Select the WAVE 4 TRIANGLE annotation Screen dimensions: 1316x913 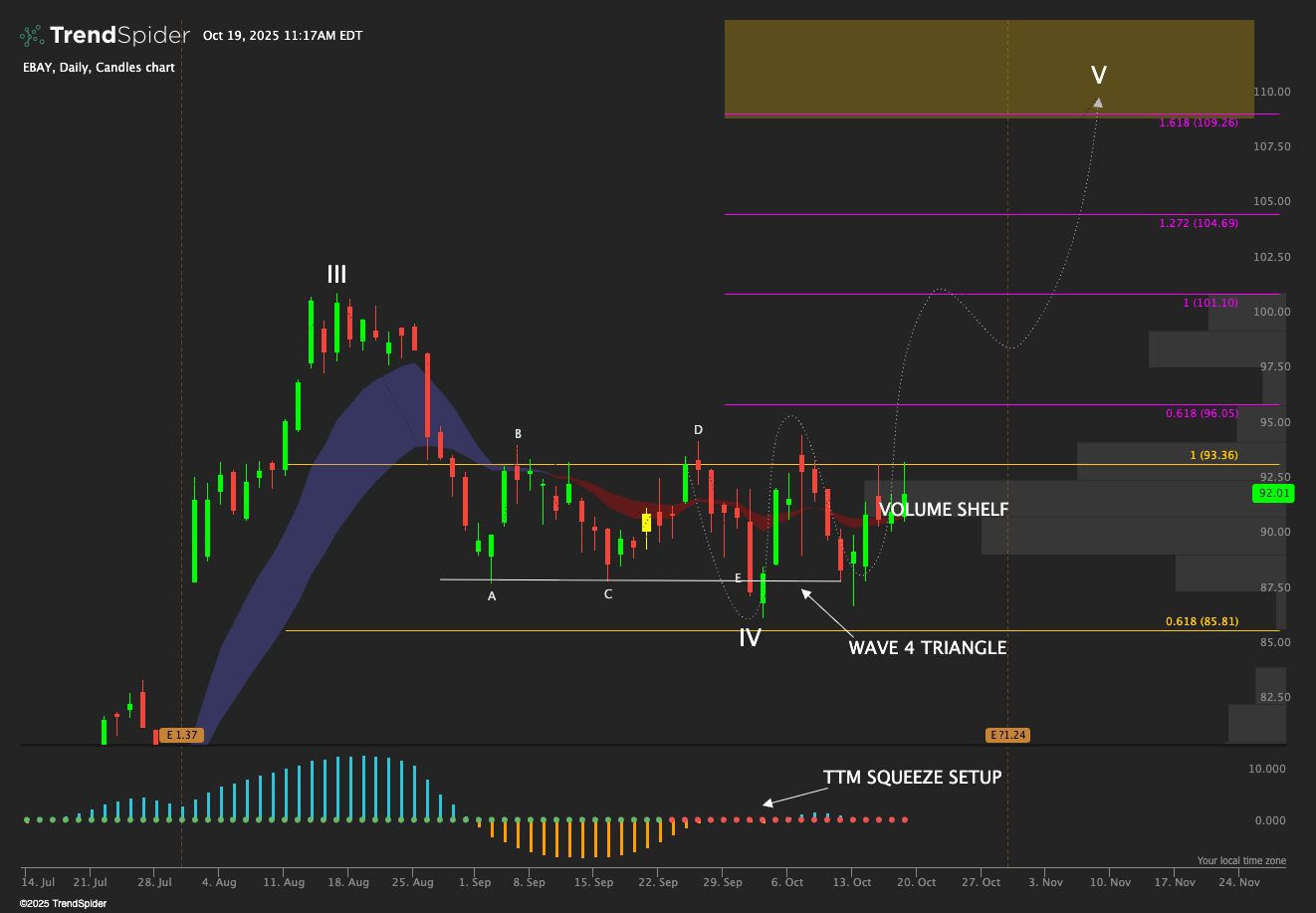coord(928,647)
